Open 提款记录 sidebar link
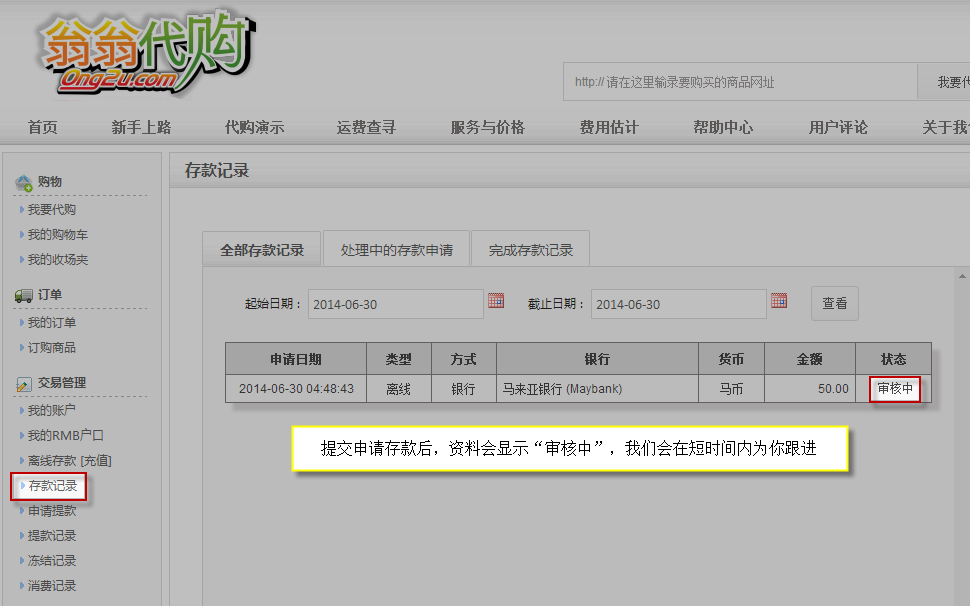The height and width of the screenshot is (606, 970). 52,536
